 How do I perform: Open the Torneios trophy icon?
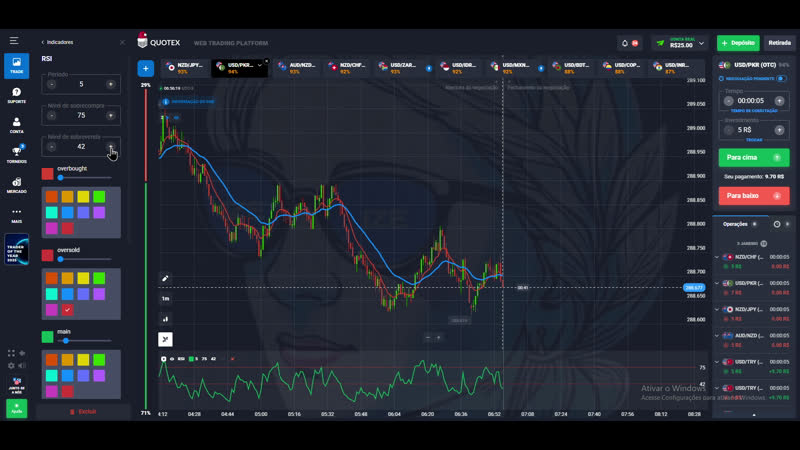tap(16, 153)
